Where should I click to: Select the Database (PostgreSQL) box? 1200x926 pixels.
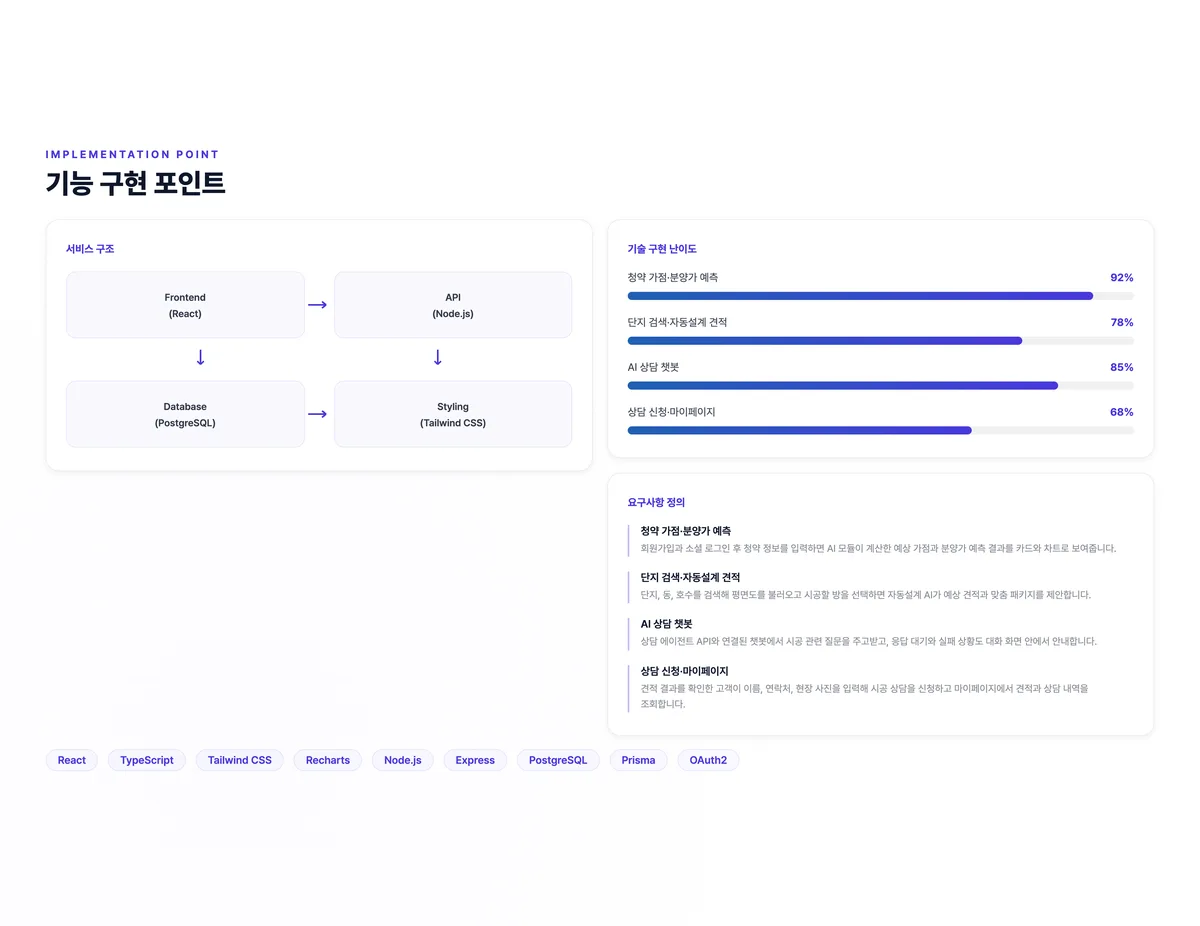[185, 414]
